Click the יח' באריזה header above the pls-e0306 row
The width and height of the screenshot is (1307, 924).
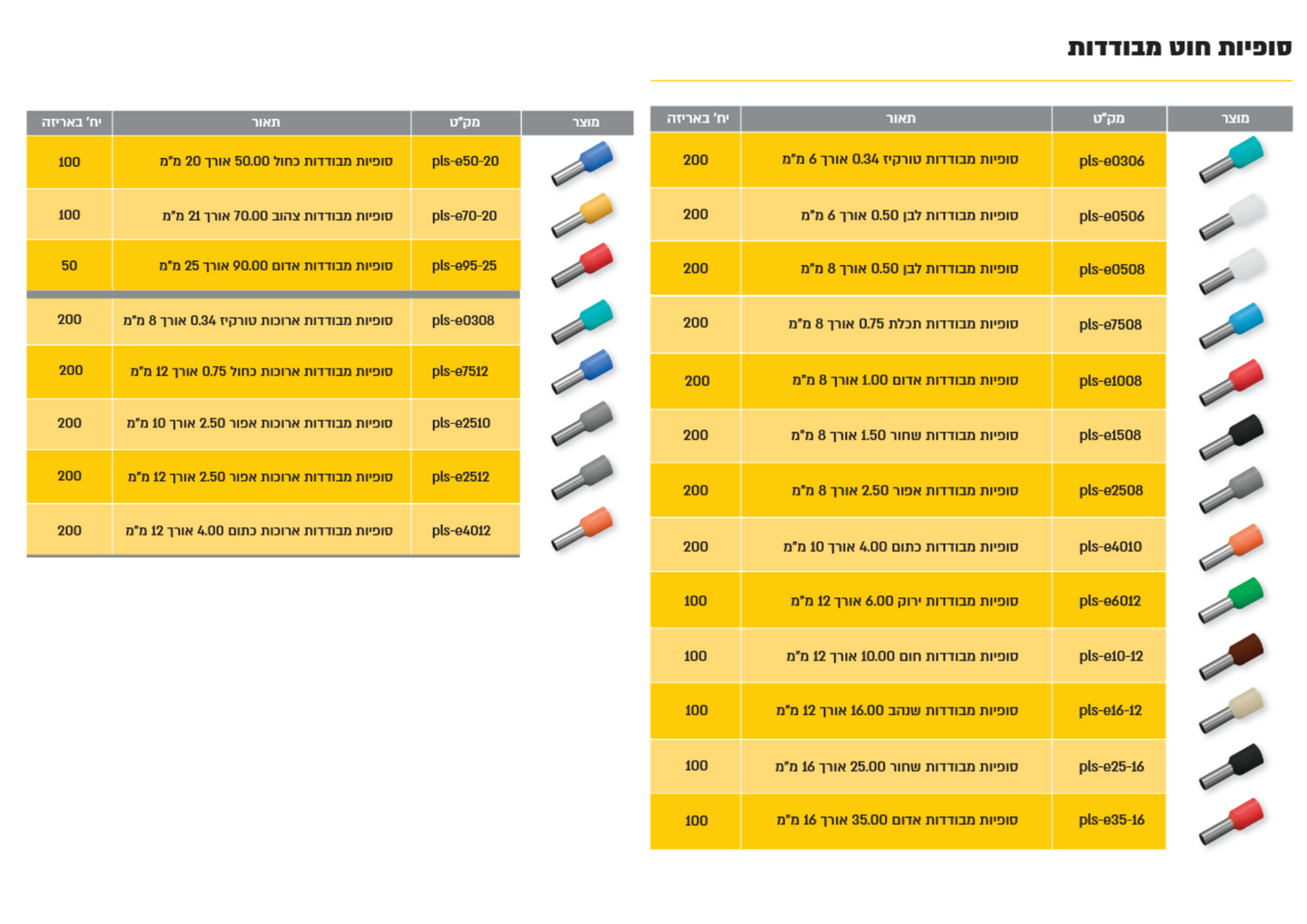tap(697, 119)
